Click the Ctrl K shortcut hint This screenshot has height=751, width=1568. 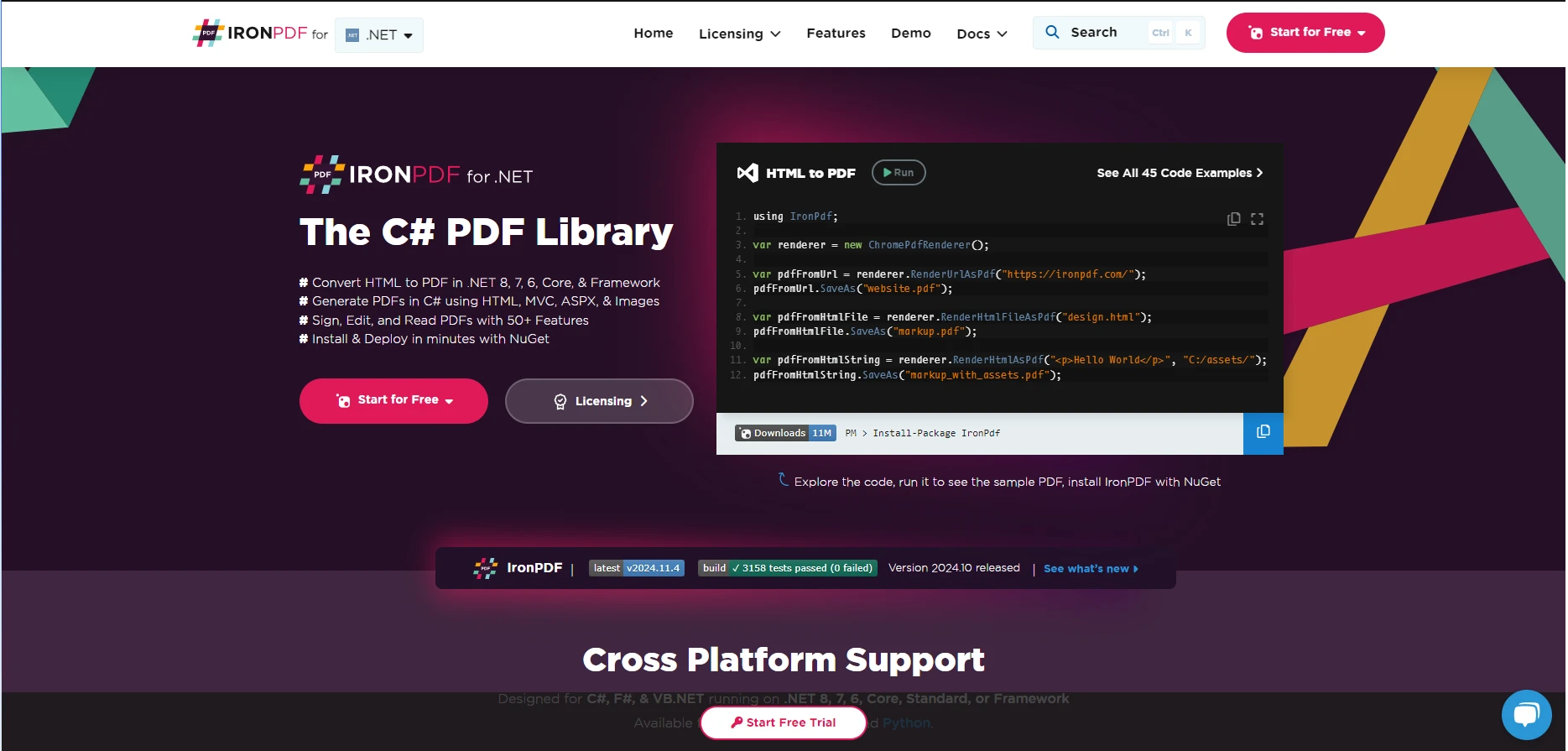[1174, 33]
